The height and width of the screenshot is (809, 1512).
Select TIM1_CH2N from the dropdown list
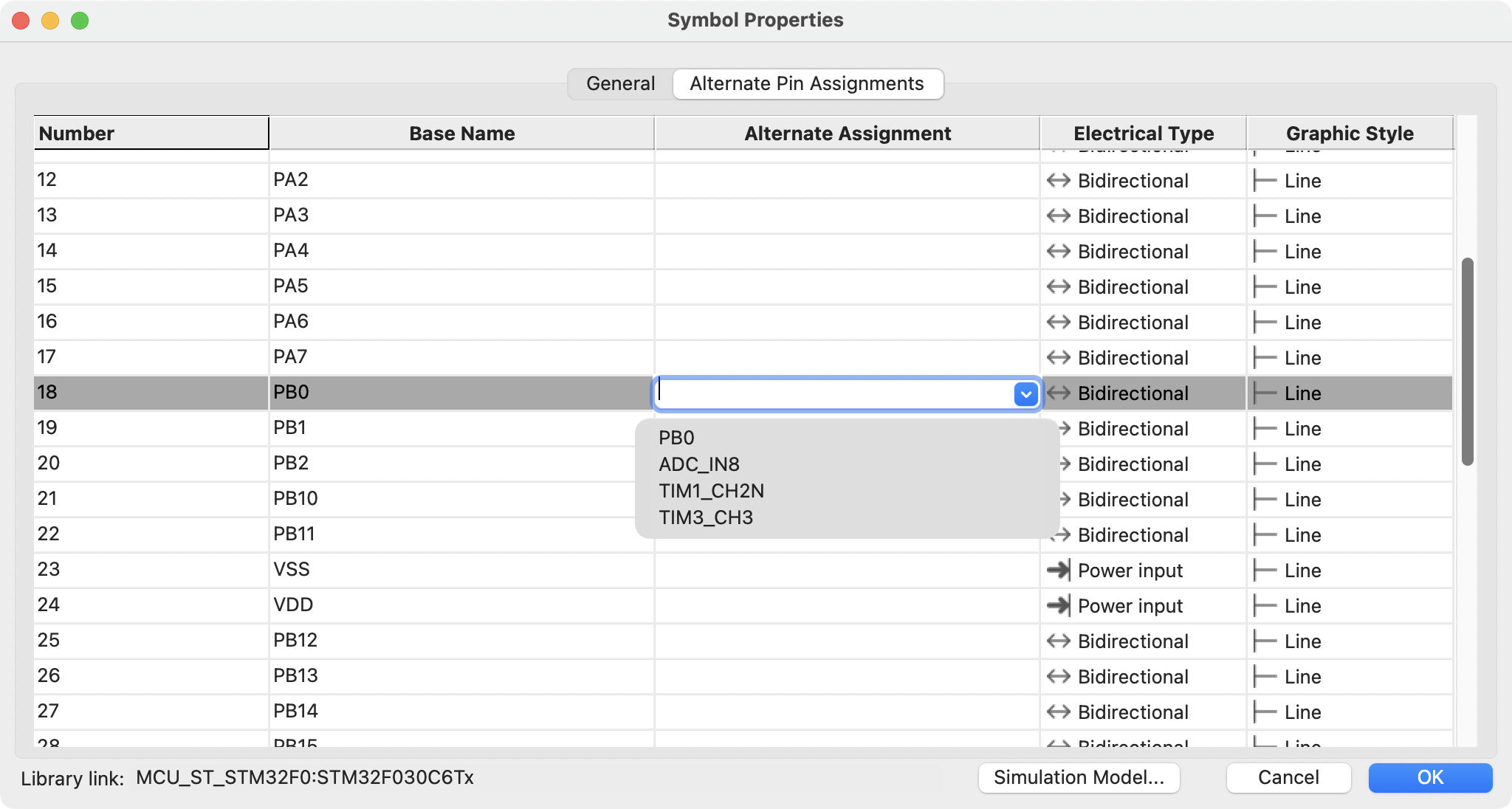pos(711,491)
